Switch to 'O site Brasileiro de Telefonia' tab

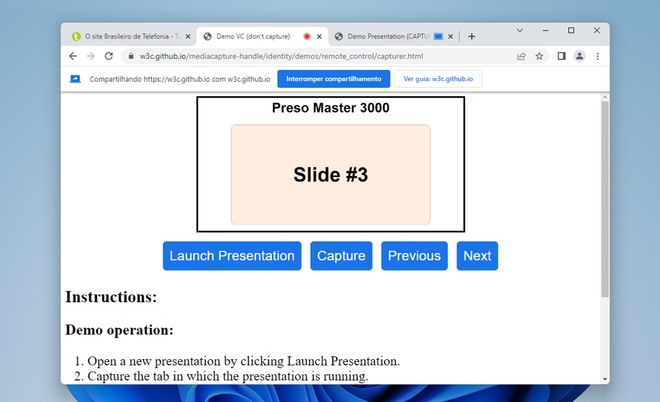click(130, 37)
